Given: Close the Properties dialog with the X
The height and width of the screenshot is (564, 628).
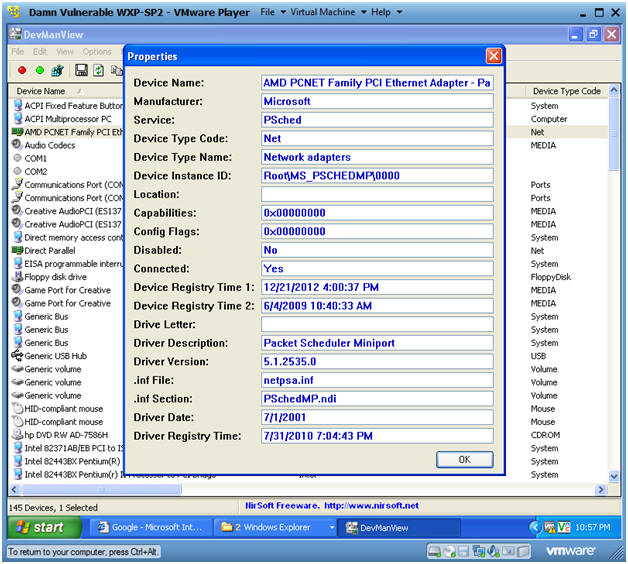Looking at the screenshot, I should pos(493,56).
